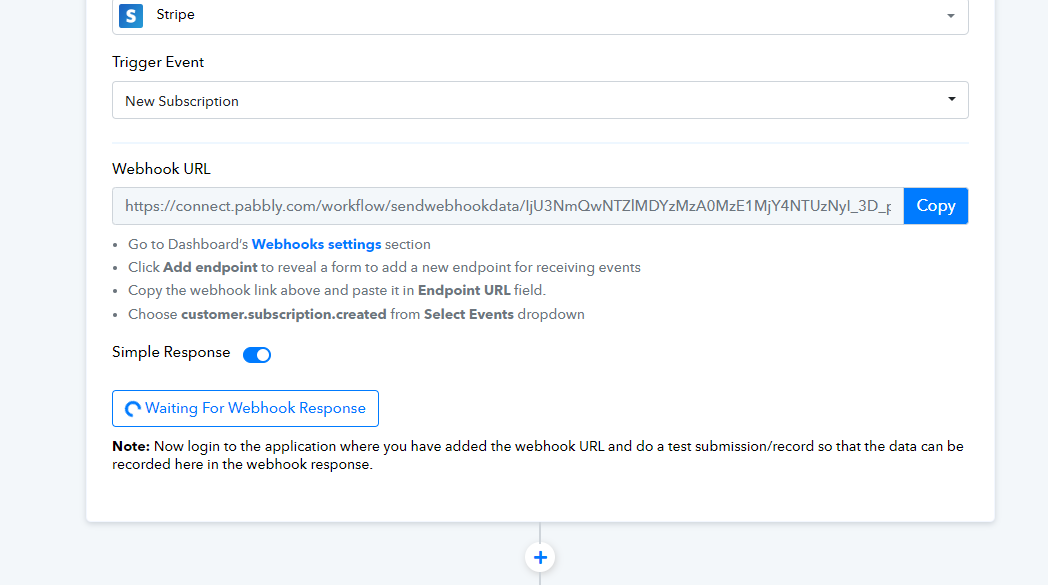Open the Stripe app selection dropdown
1048x585 pixels.
tap(540, 16)
